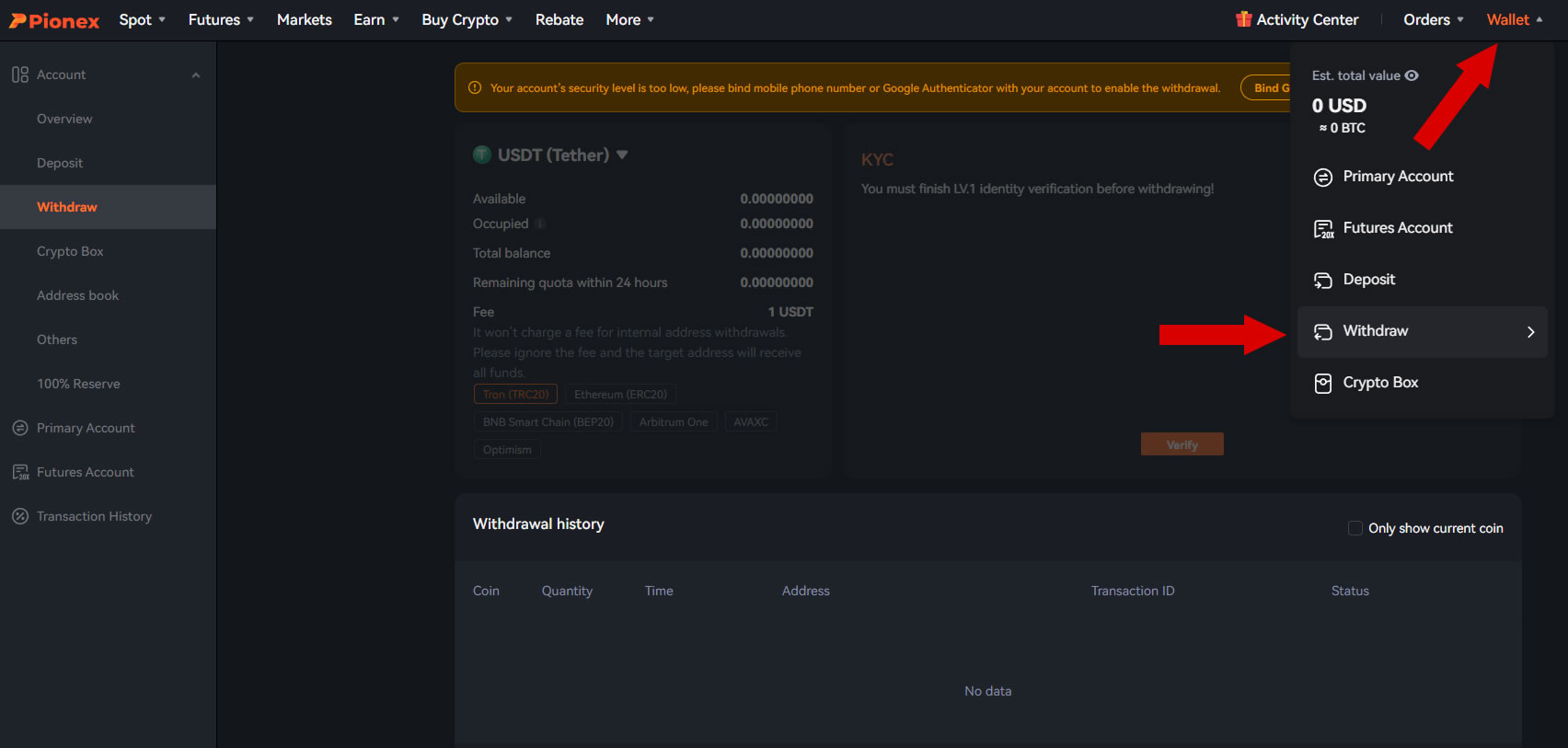The height and width of the screenshot is (748, 1568).
Task: Select the Tron (TRC20) network option
Action: (515, 395)
